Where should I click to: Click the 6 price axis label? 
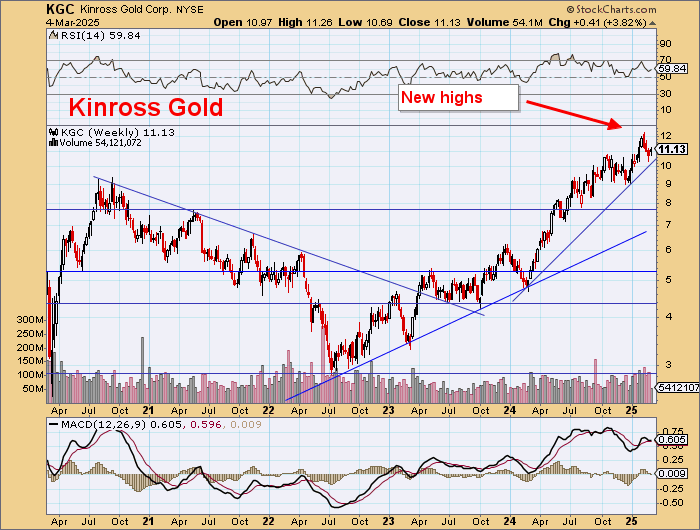668,250
